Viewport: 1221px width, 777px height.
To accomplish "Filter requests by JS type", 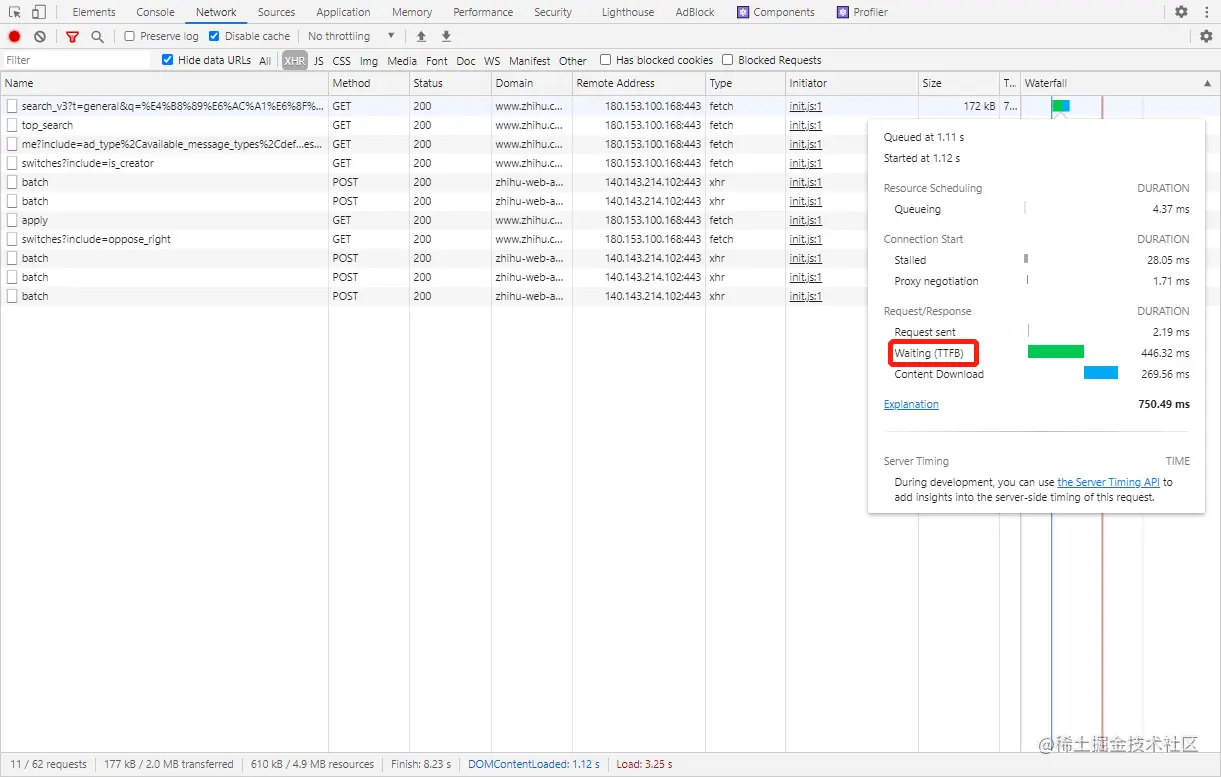I will point(319,61).
